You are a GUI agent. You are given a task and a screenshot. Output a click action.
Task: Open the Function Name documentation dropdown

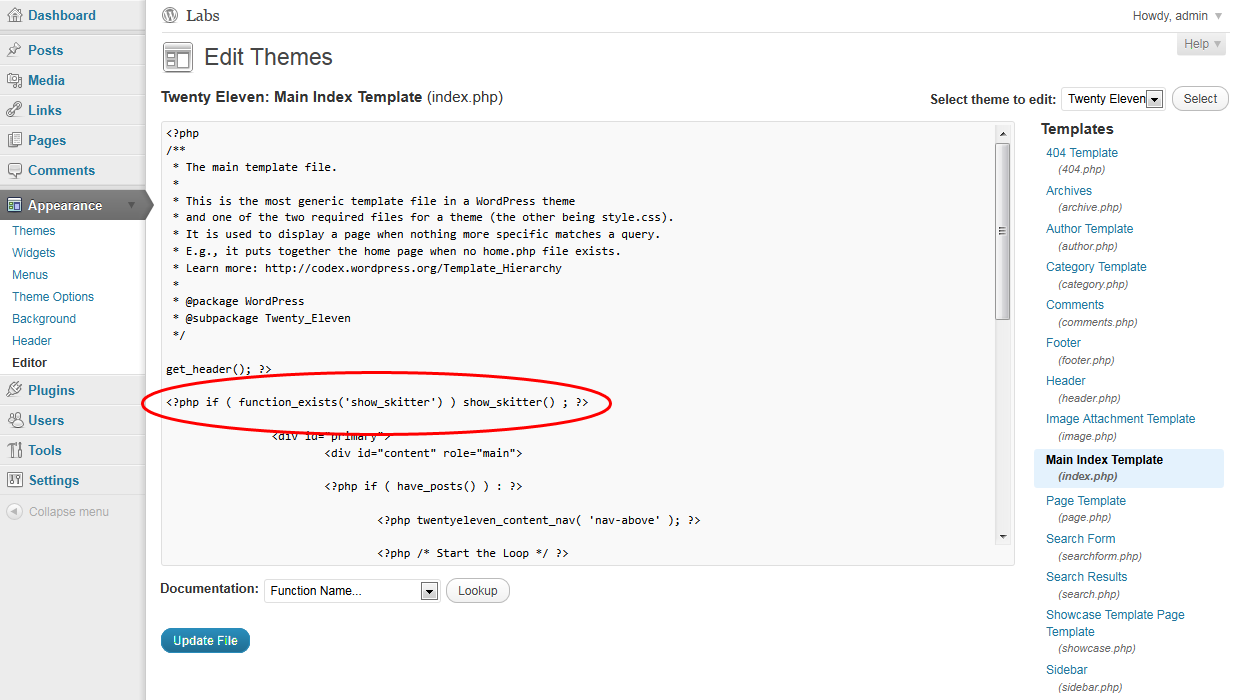coord(352,591)
